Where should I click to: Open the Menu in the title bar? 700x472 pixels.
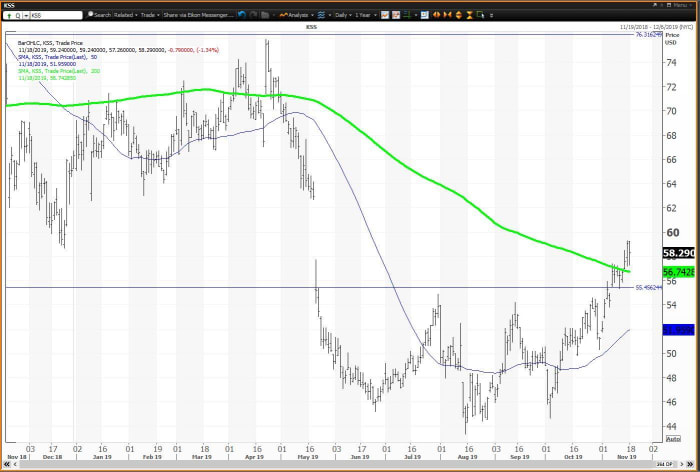coord(682,4)
